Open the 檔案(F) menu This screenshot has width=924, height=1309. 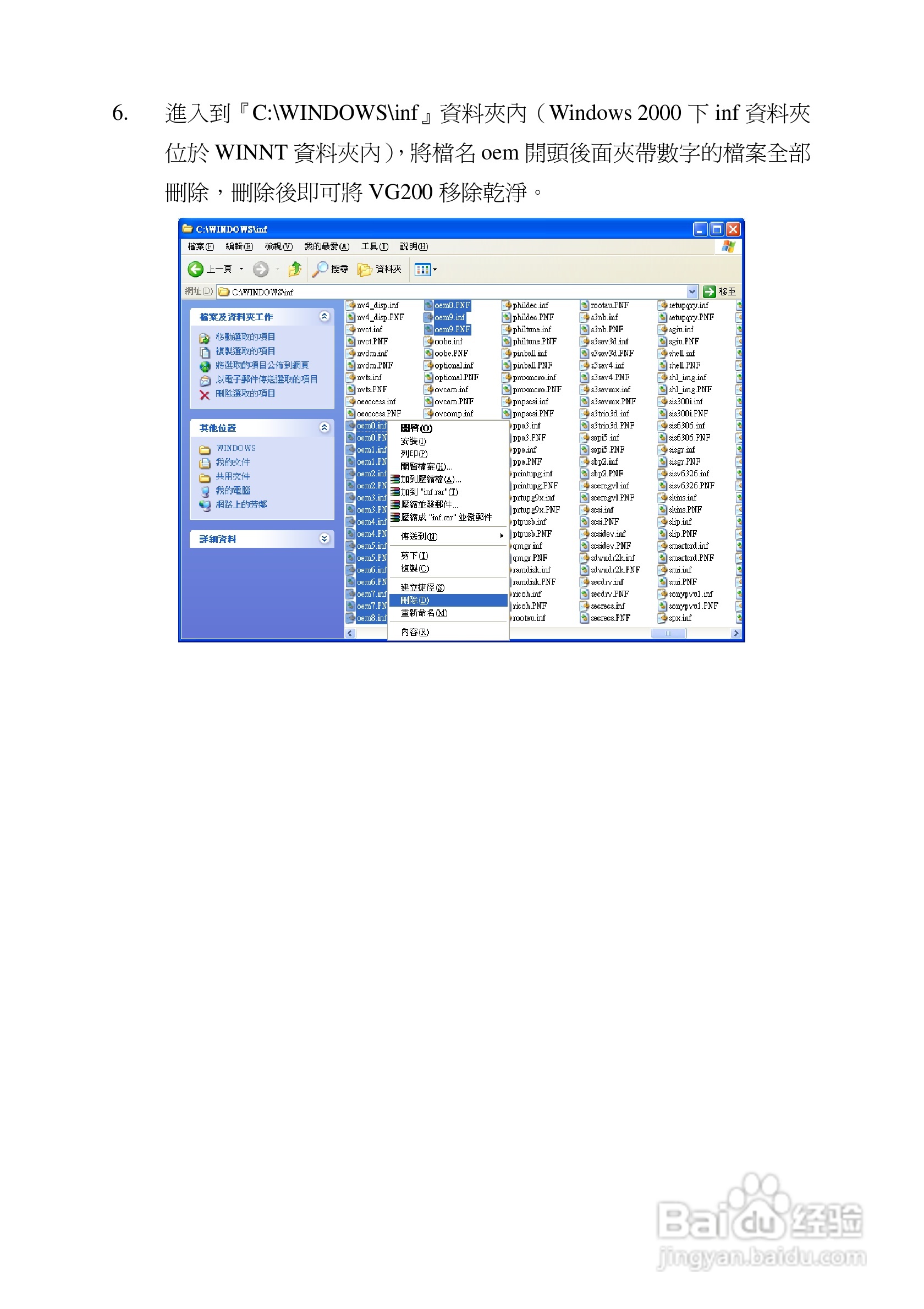[201, 246]
